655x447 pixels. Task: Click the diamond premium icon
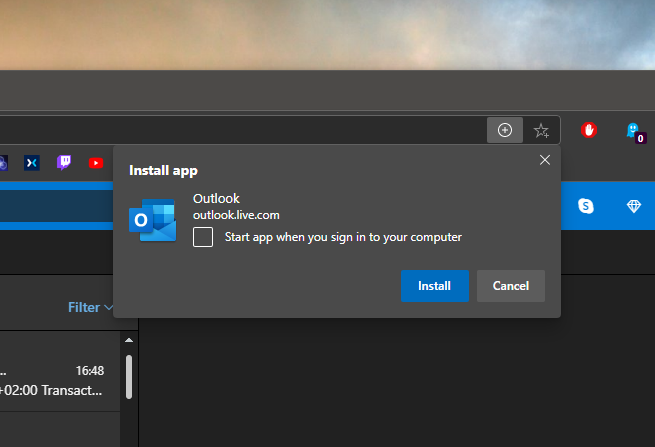pos(633,205)
